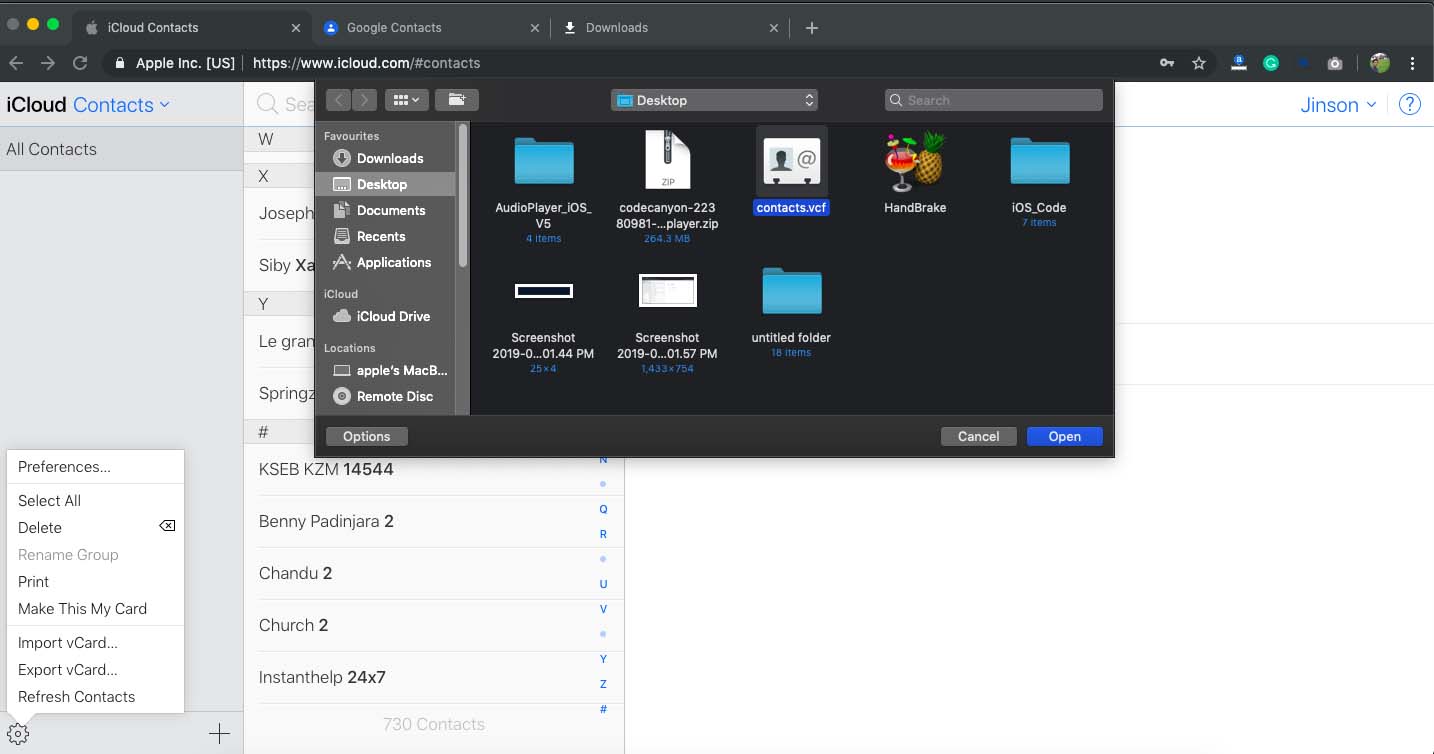Reload the page in Chrome
This screenshot has width=1434, height=754.
80,63
